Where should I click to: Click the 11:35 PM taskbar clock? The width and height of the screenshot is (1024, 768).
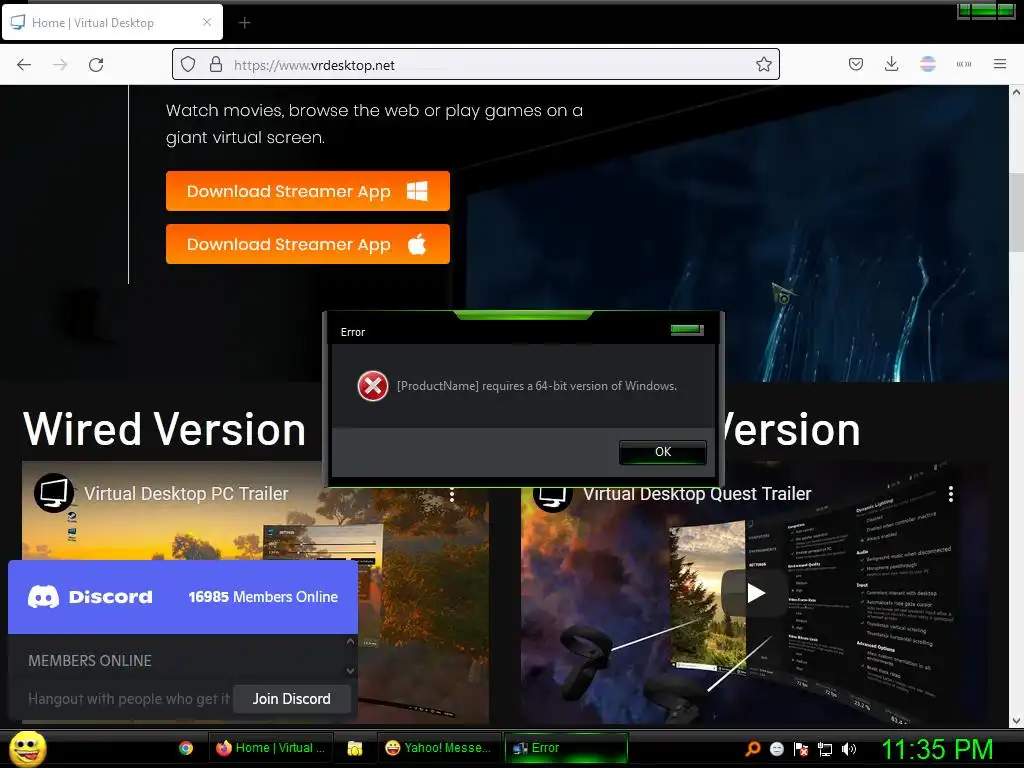pyautogui.click(x=937, y=749)
